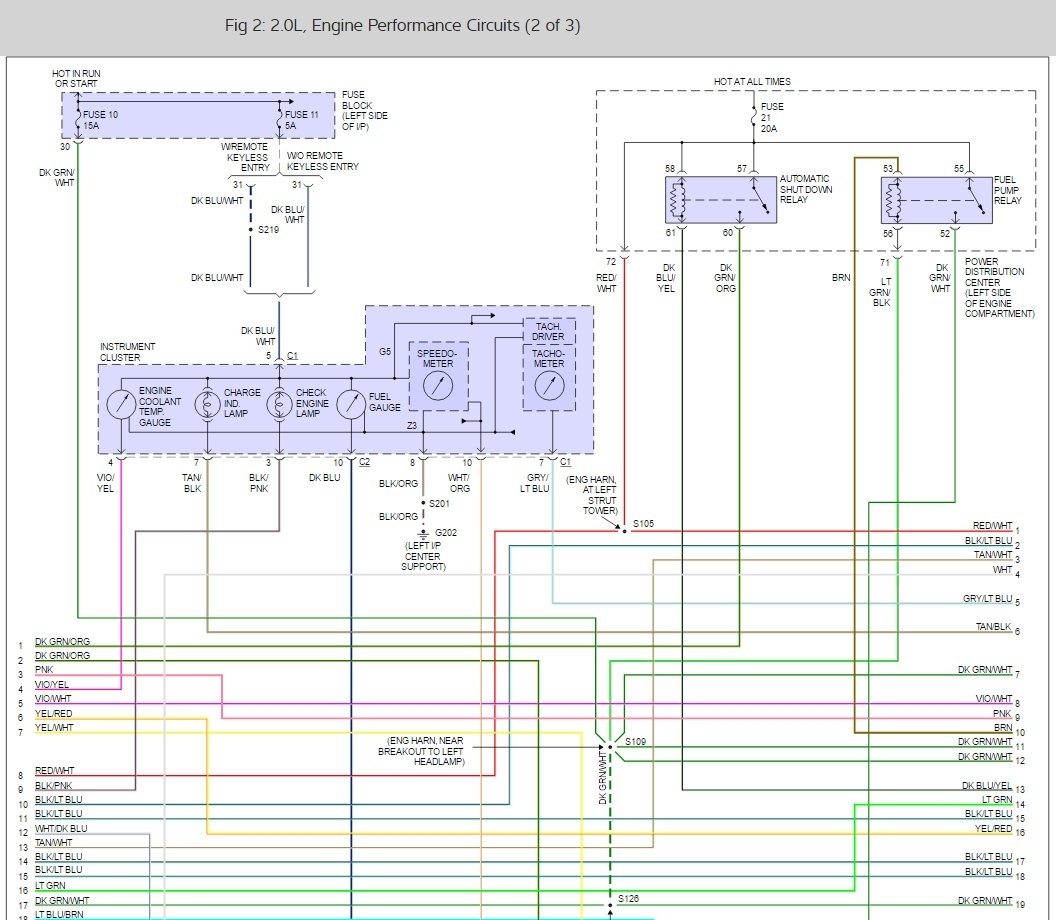Click the Tach Driver box
Viewport: 1056px width, 920px height.
coord(549,331)
